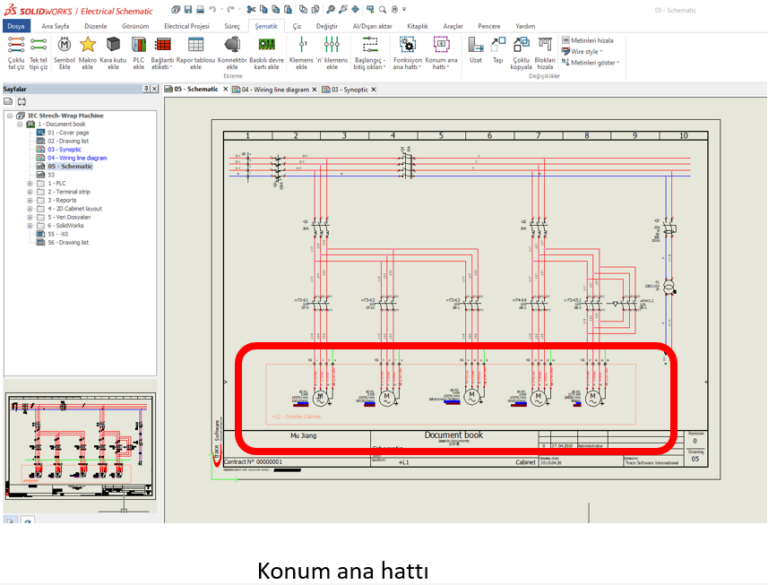Select the Taşı move tool
The height and width of the screenshot is (585, 768).
[497, 48]
